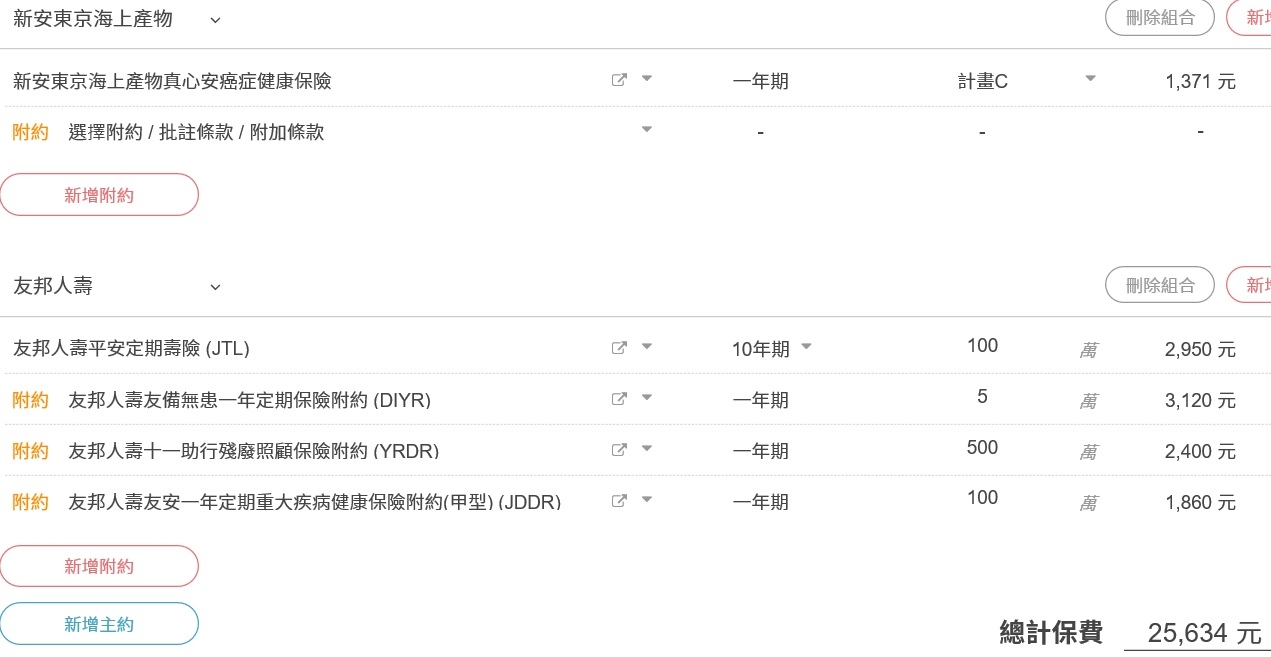The height and width of the screenshot is (657, 1271).
Task: Expand the 友邦人壽 company dropdown
Action: pyautogui.click(x=215, y=288)
